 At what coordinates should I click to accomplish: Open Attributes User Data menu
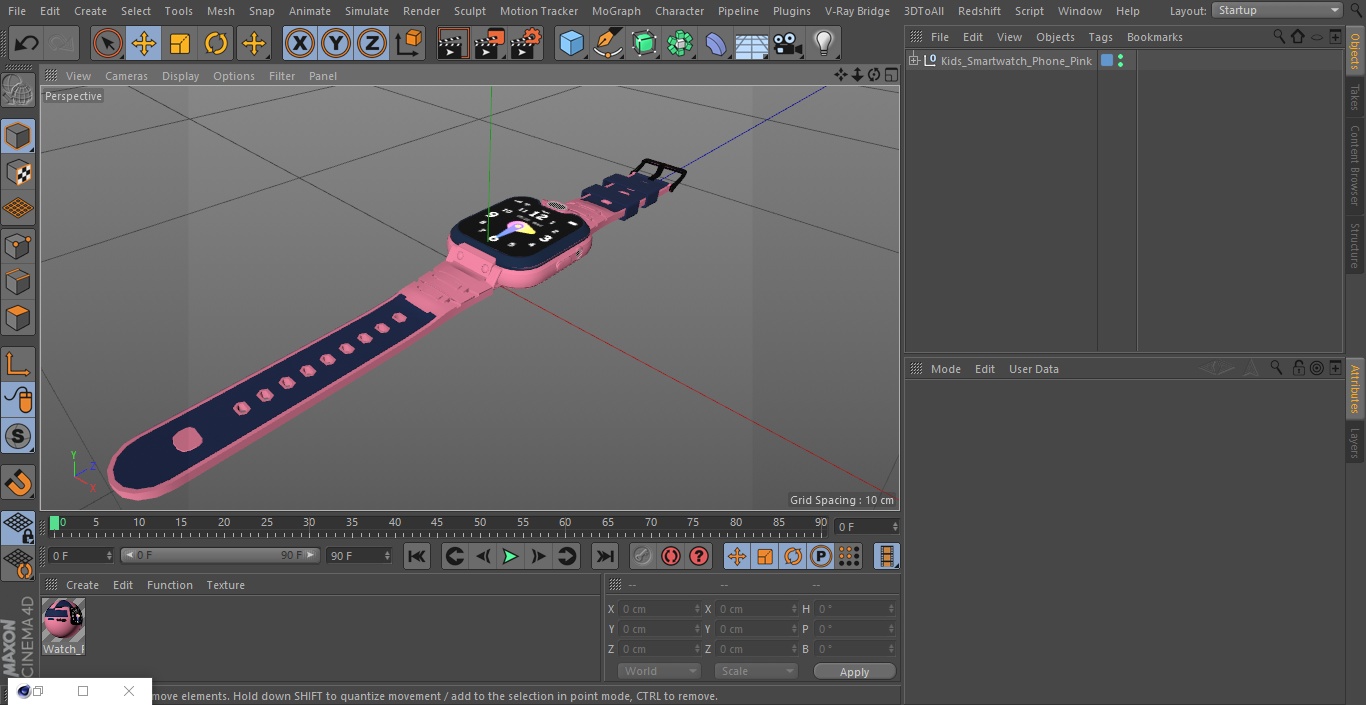click(1033, 369)
